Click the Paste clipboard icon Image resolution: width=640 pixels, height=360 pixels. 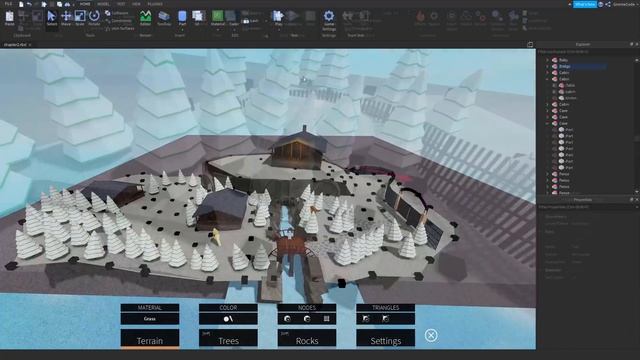[9, 18]
